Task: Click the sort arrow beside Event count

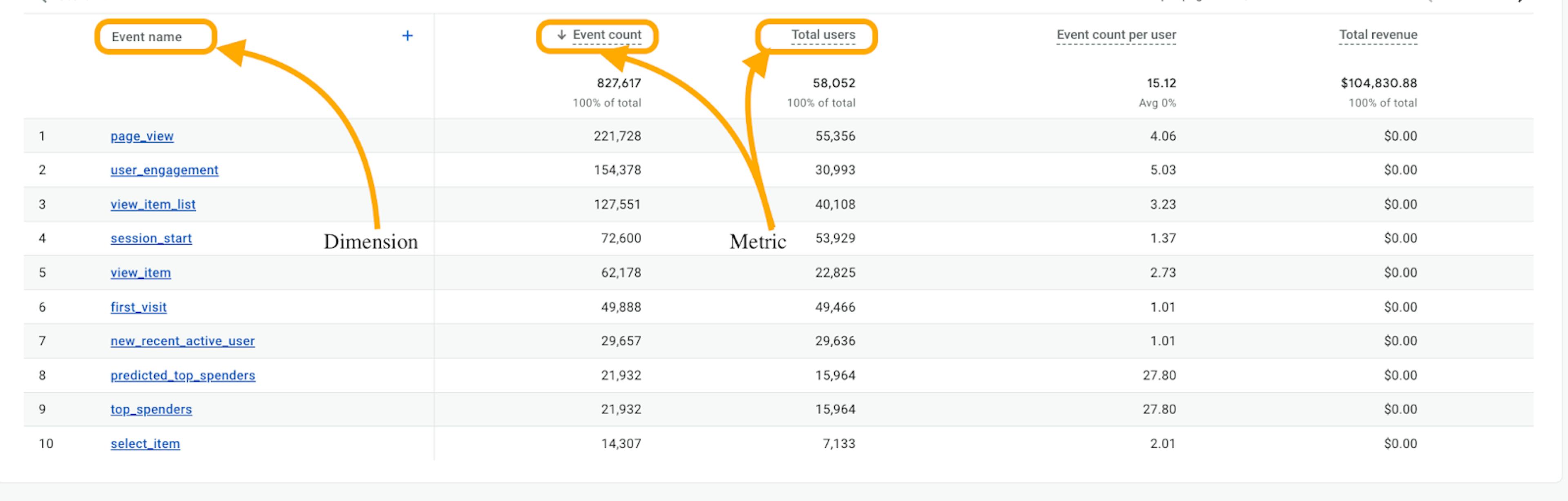Action: point(562,36)
